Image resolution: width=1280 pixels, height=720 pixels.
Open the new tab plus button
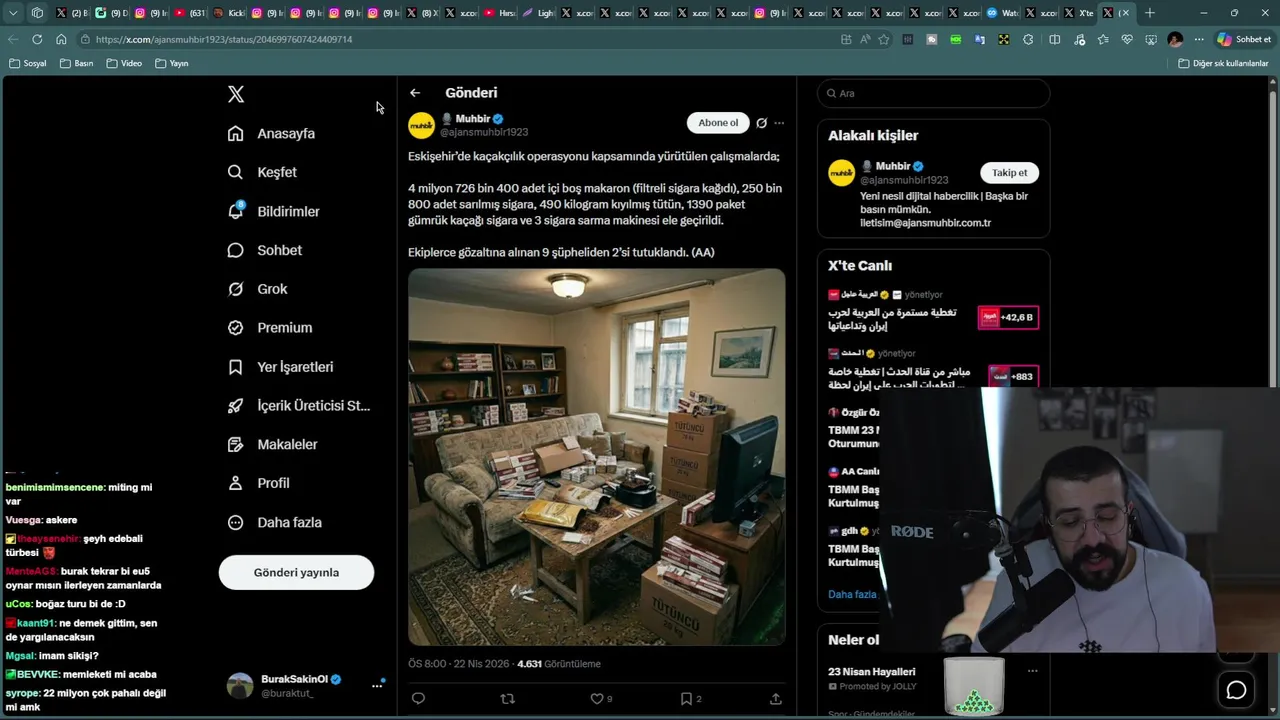click(1150, 13)
